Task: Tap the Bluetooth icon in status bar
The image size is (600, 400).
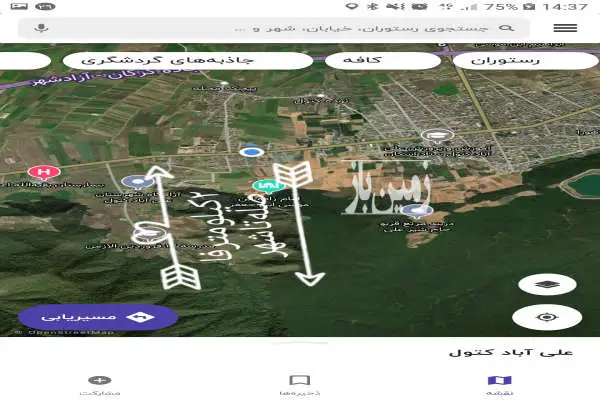Action: pyautogui.click(x=372, y=6)
